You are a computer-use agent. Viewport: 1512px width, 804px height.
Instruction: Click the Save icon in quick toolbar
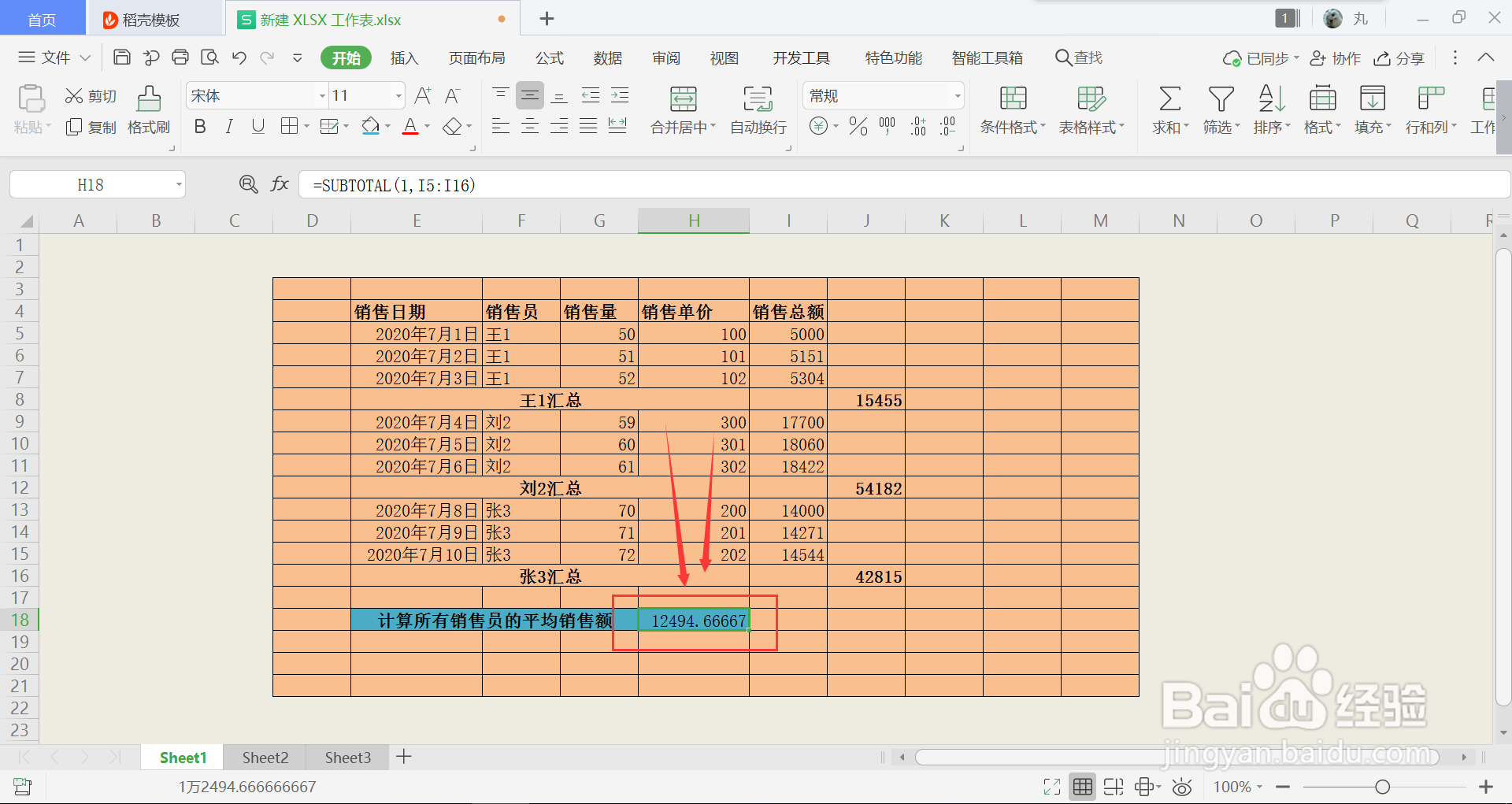coord(121,57)
